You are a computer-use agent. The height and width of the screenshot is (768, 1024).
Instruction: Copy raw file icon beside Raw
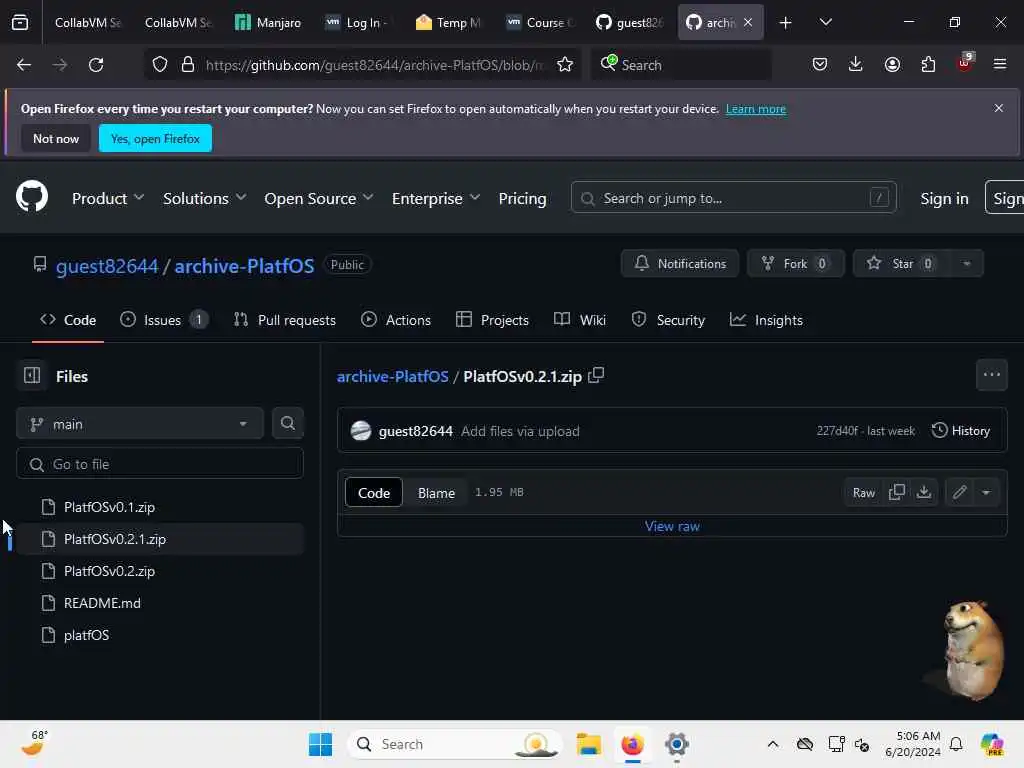point(897,492)
